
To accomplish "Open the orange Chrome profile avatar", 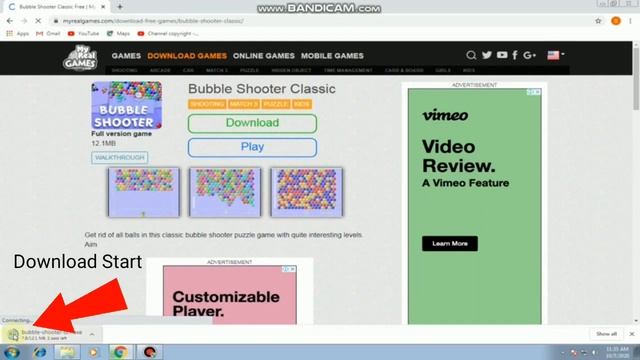I will (616, 21).
